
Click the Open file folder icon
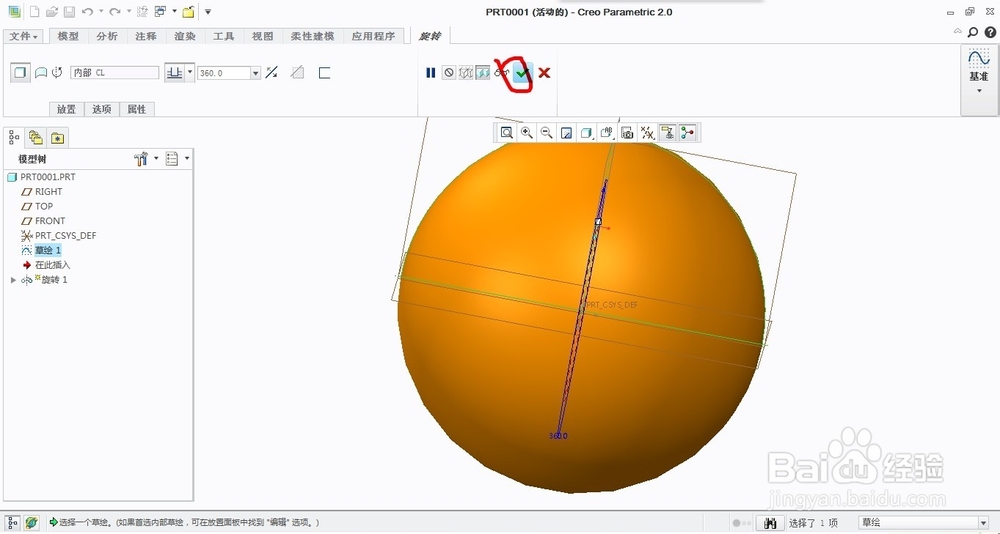pyautogui.click(x=53, y=11)
